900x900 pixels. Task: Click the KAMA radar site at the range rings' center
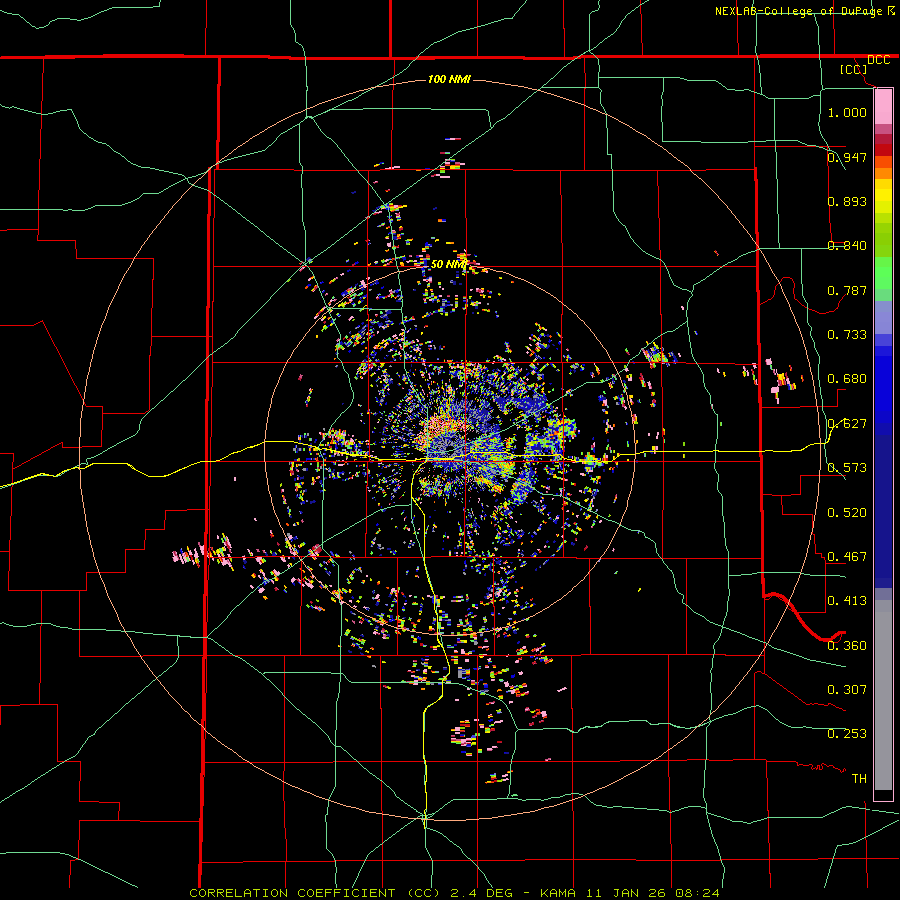point(449,451)
